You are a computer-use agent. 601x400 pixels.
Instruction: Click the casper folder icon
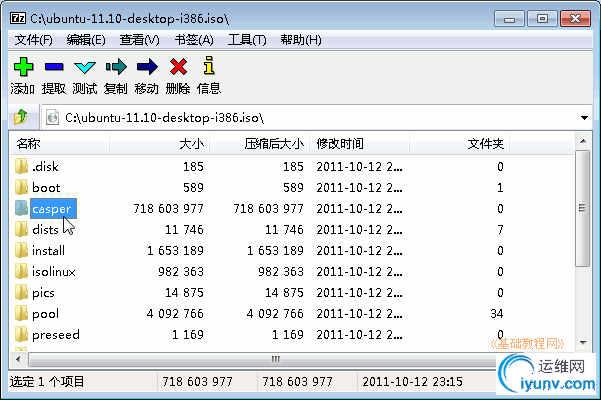point(21,208)
